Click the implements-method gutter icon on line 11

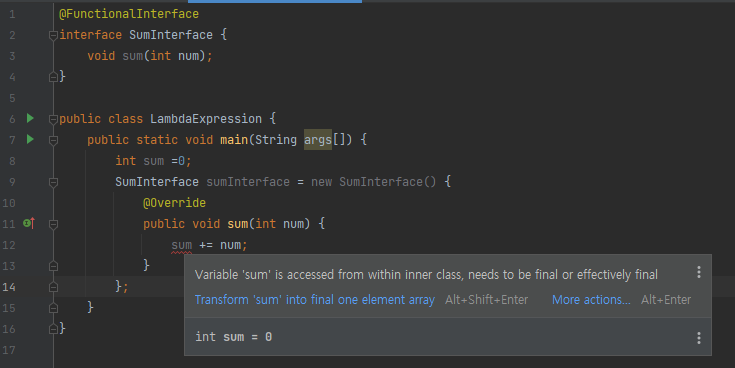[29, 223]
